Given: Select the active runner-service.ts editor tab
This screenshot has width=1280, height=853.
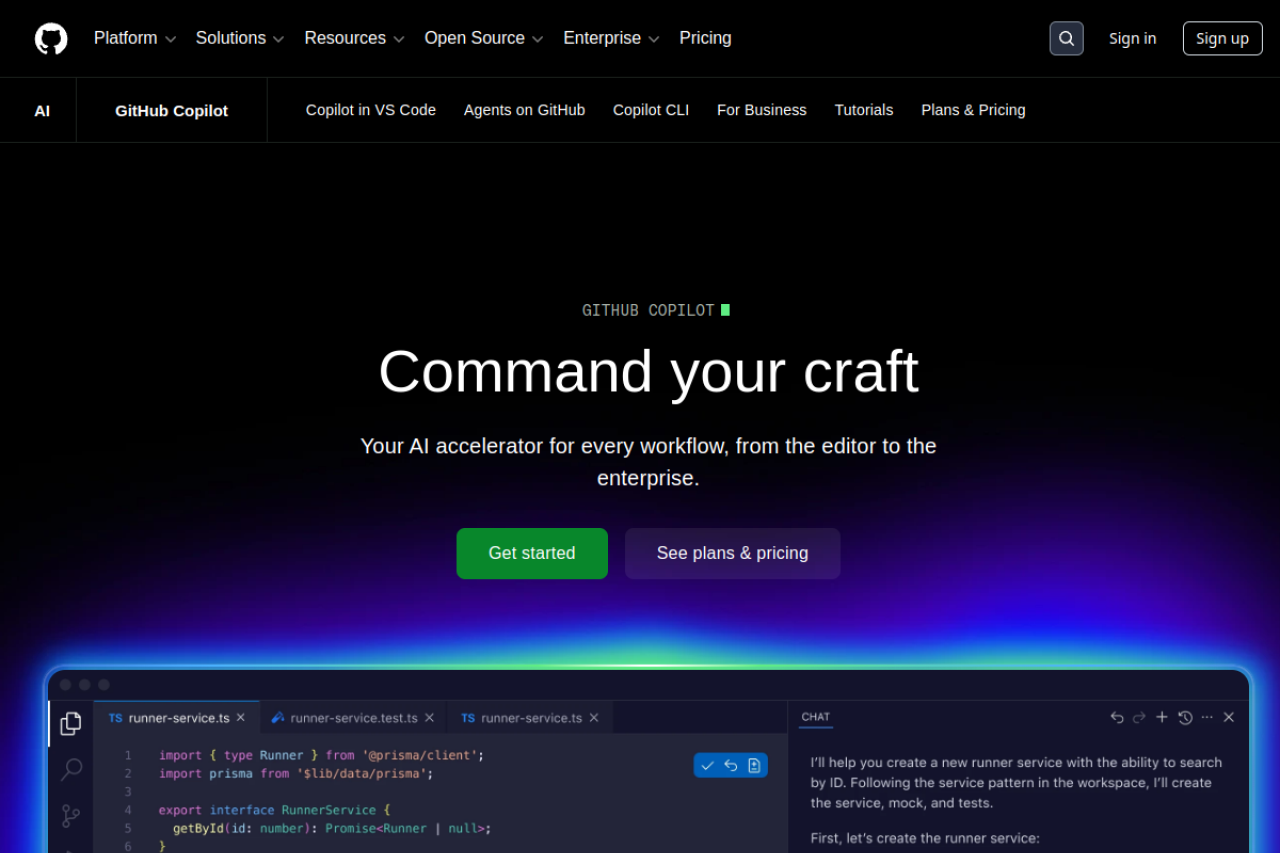Looking at the screenshot, I should (x=177, y=718).
